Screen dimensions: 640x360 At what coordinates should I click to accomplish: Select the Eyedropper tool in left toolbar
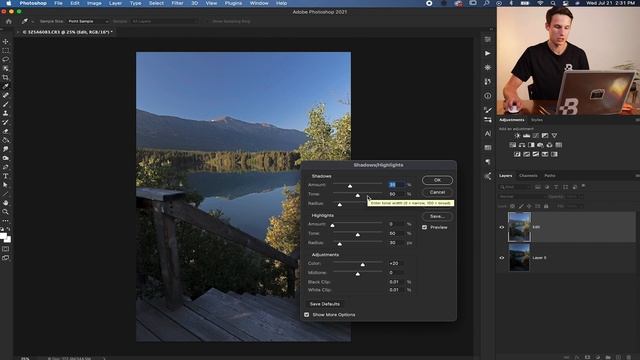[5, 87]
